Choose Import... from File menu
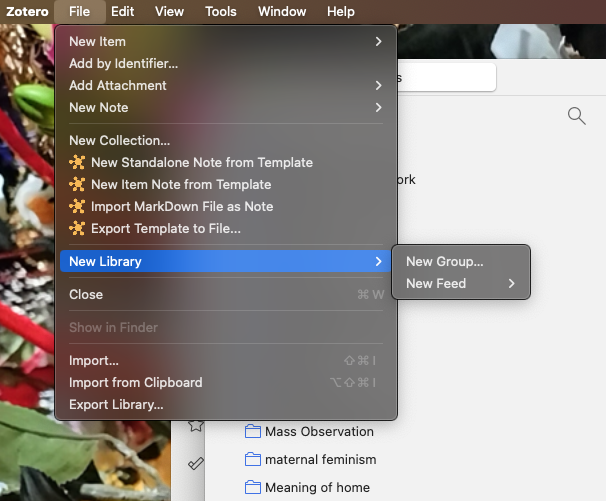Screen dimensions: 606x501 [x=225, y=360]
